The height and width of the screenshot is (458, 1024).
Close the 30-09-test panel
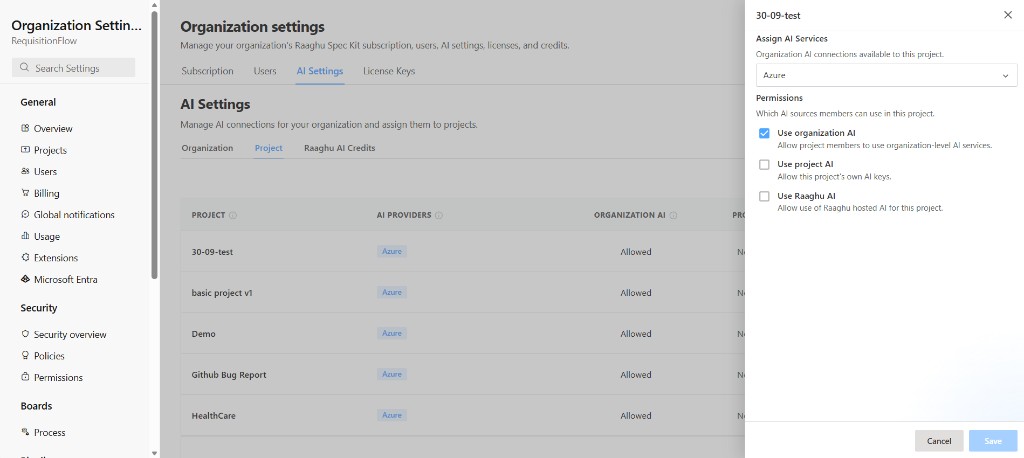1008,15
